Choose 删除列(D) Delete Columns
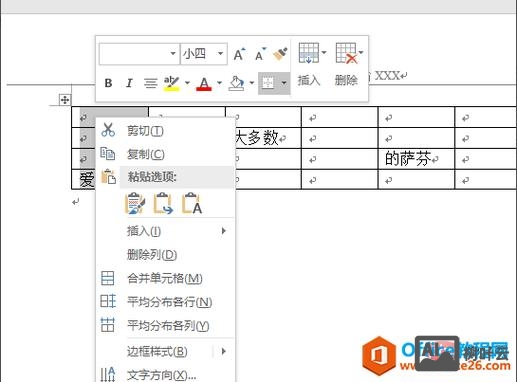Viewport: 517px width, 382px height. [x=165, y=255]
